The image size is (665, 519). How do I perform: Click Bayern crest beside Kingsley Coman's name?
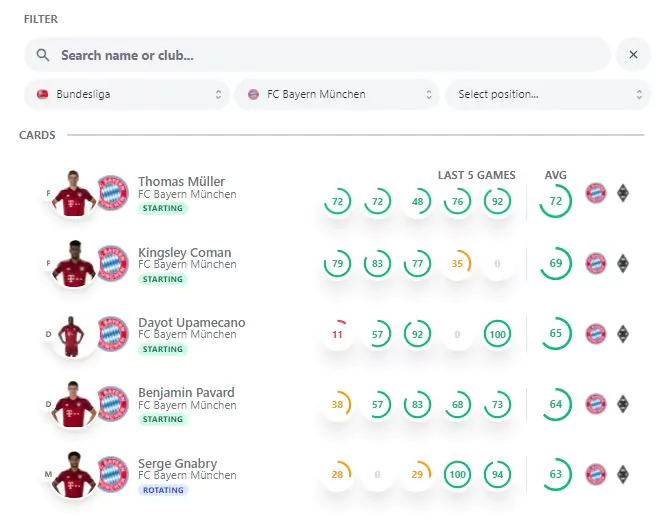click(x=112, y=263)
